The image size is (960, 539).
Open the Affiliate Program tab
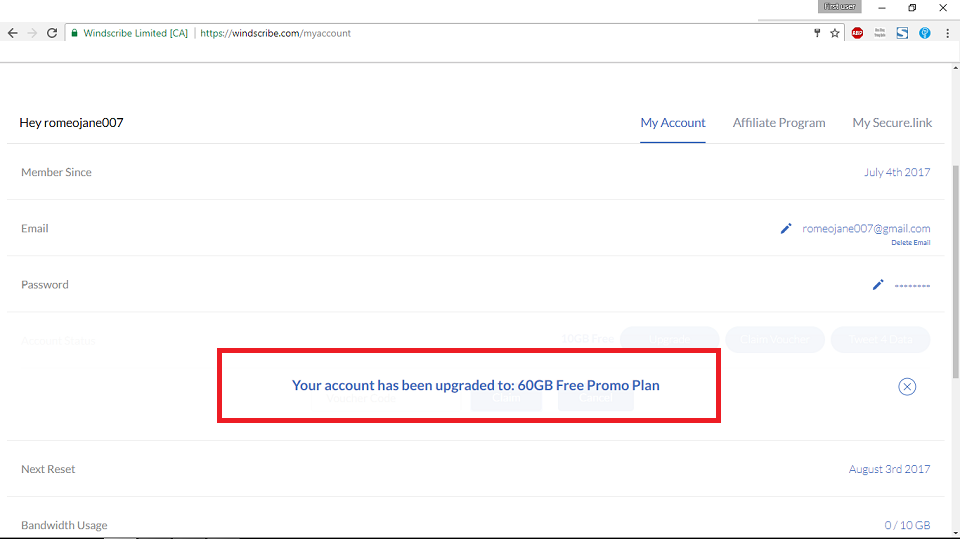779,122
